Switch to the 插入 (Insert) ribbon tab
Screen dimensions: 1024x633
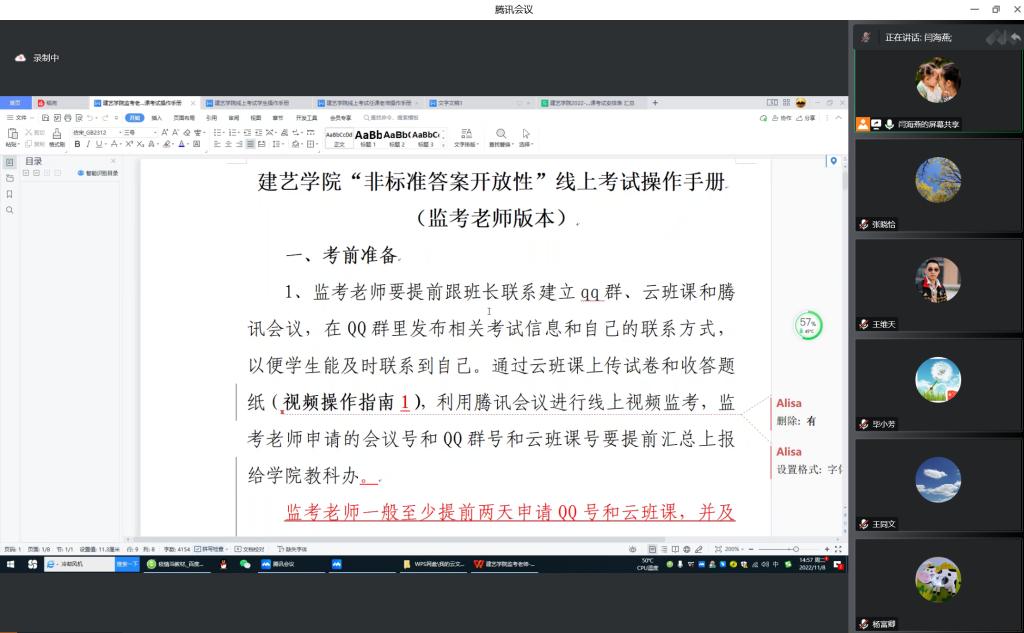click(157, 118)
